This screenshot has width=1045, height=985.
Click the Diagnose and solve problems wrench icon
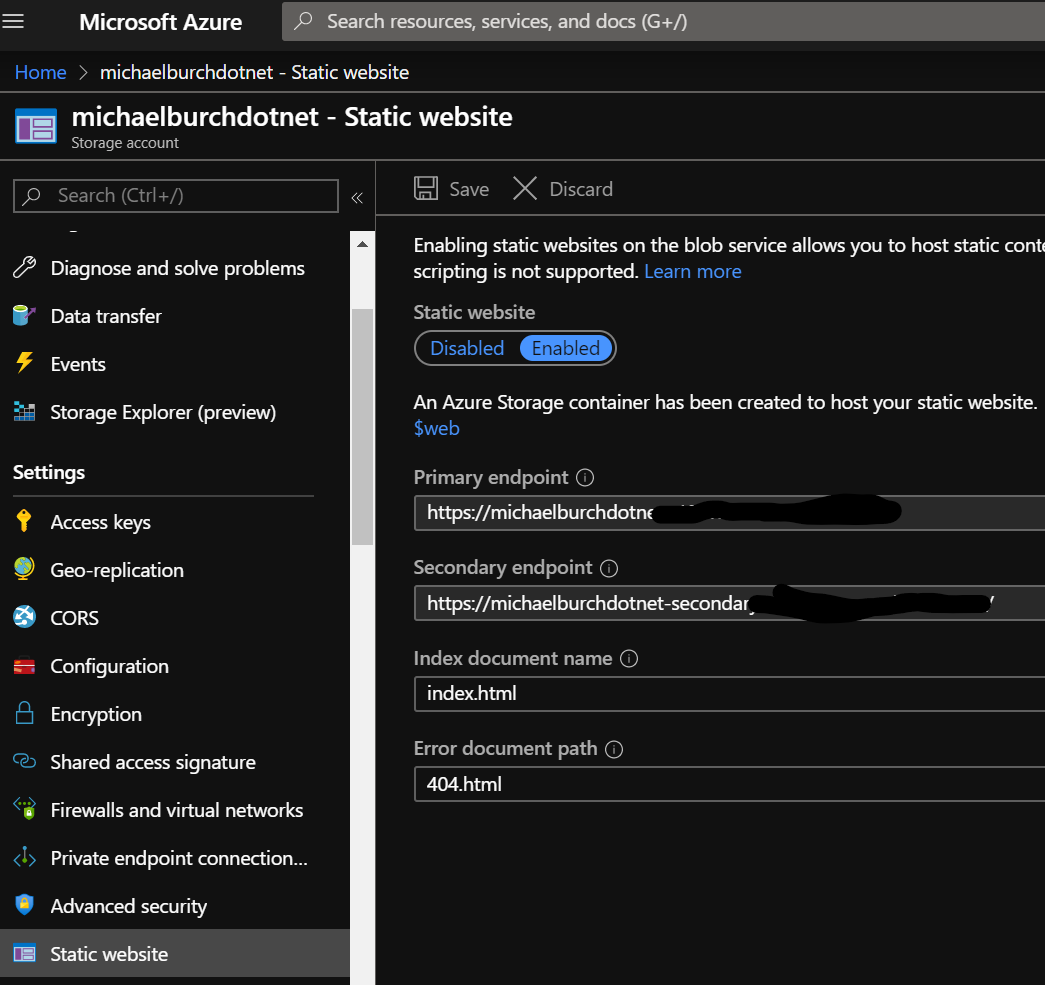pyautogui.click(x=25, y=267)
